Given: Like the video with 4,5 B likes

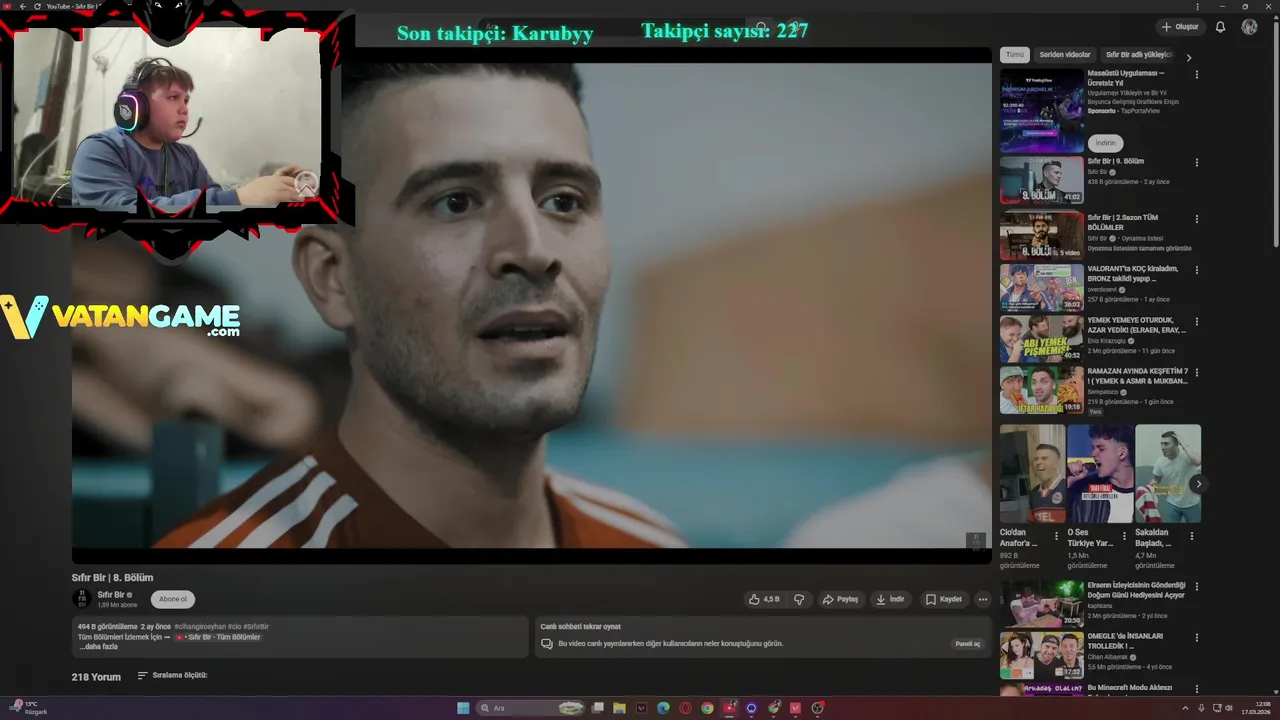Looking at the screenshot, I should (x=764, y=599).
